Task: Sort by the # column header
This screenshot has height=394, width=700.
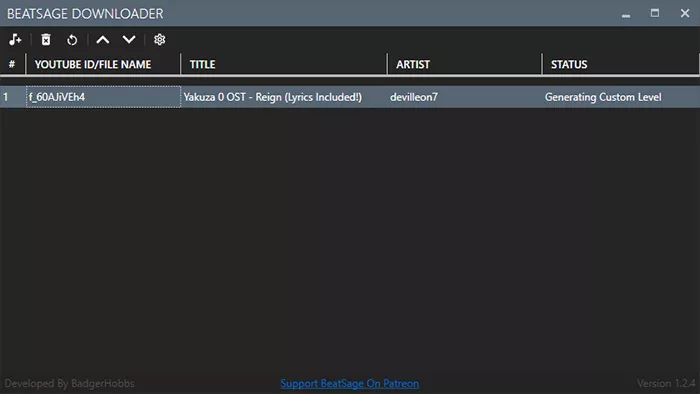Action: (13, 64)
